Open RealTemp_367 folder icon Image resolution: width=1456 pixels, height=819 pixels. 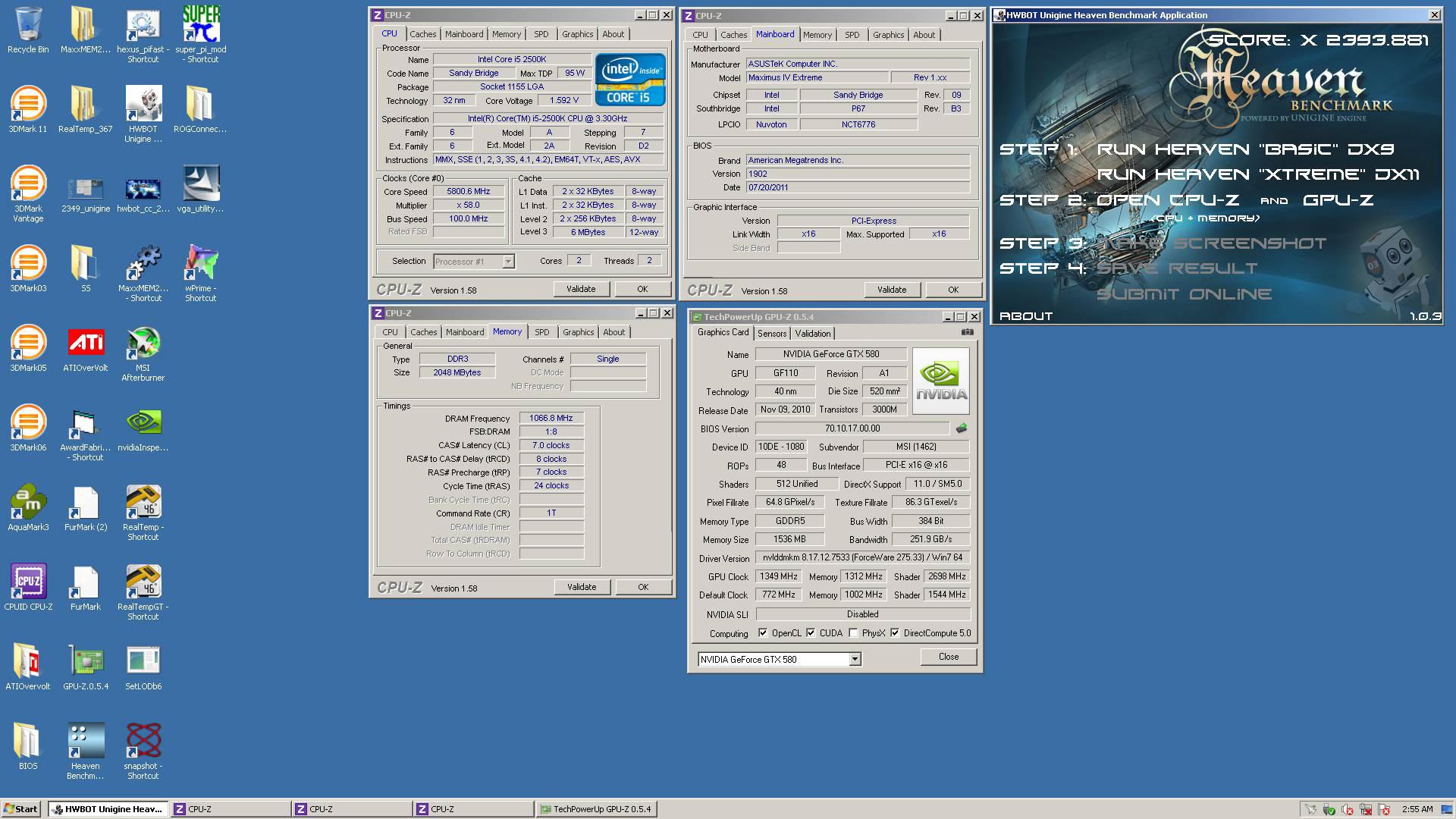85,104
